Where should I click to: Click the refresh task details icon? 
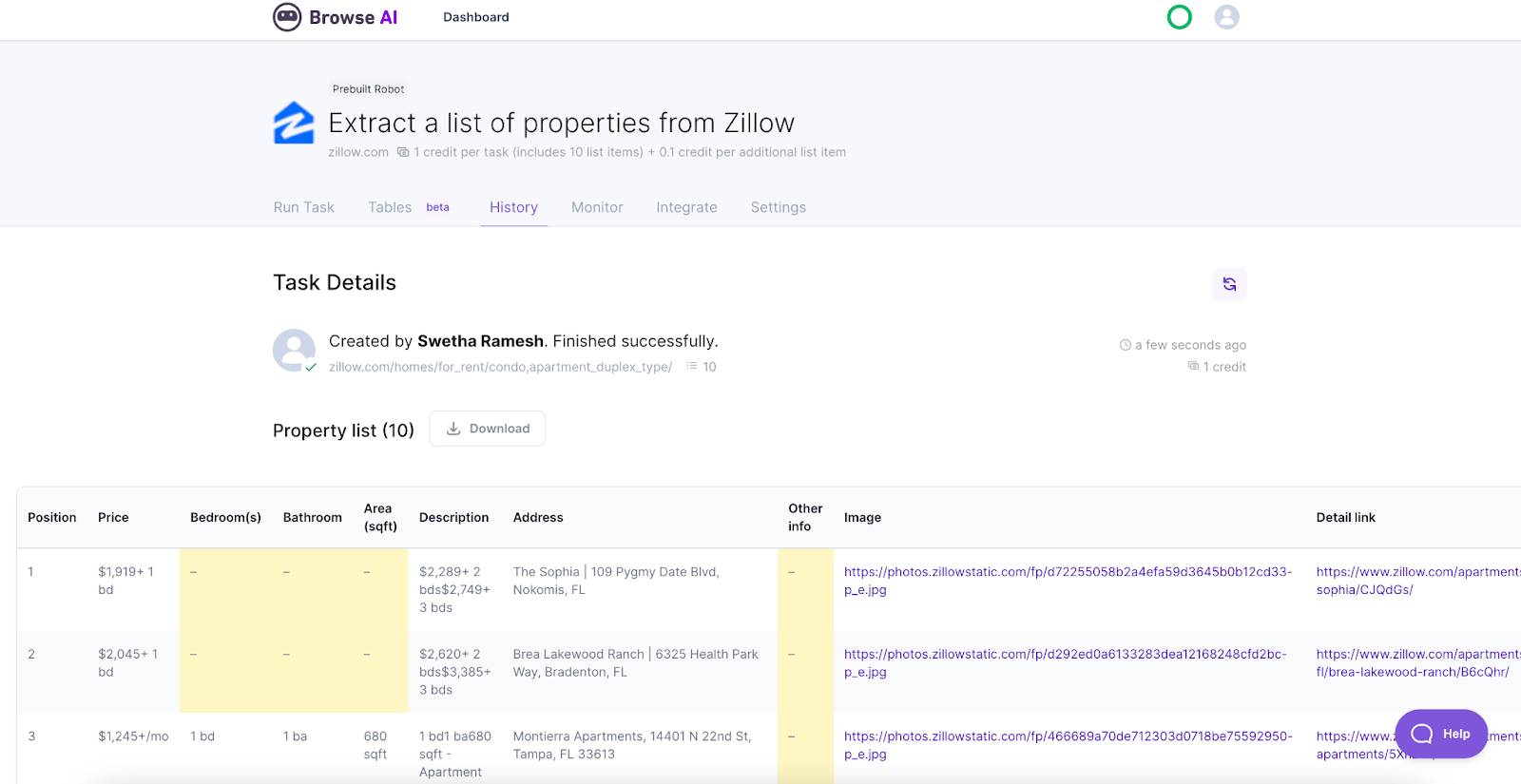pyautogui.click(x=1229, y=284)
